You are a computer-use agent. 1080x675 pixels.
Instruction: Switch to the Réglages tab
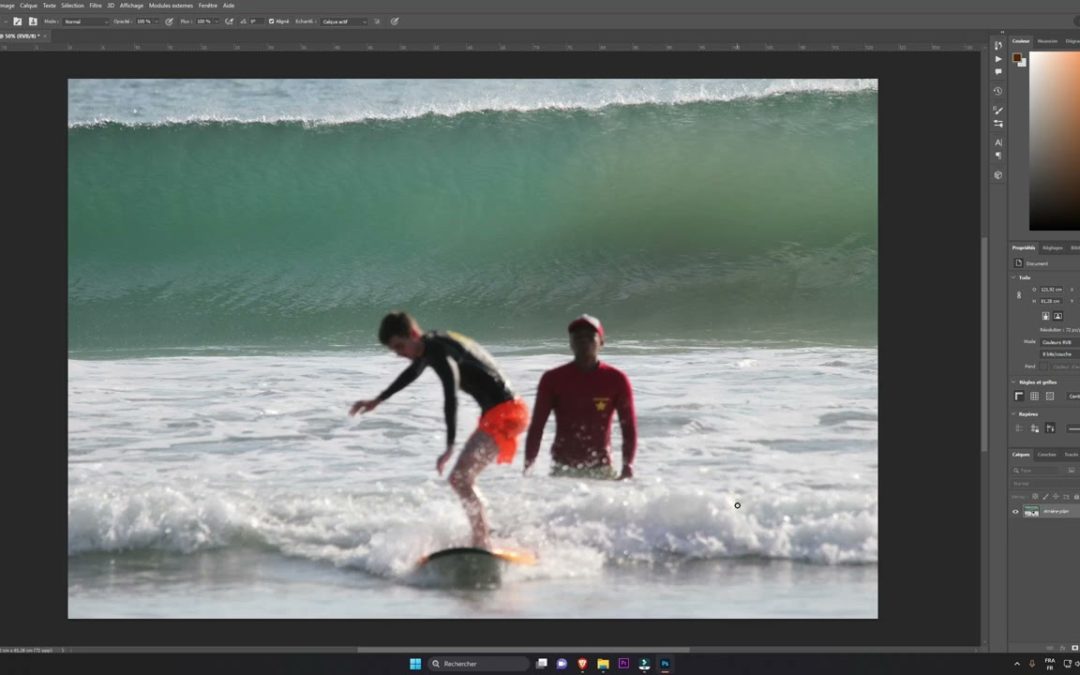point(1052,248)
